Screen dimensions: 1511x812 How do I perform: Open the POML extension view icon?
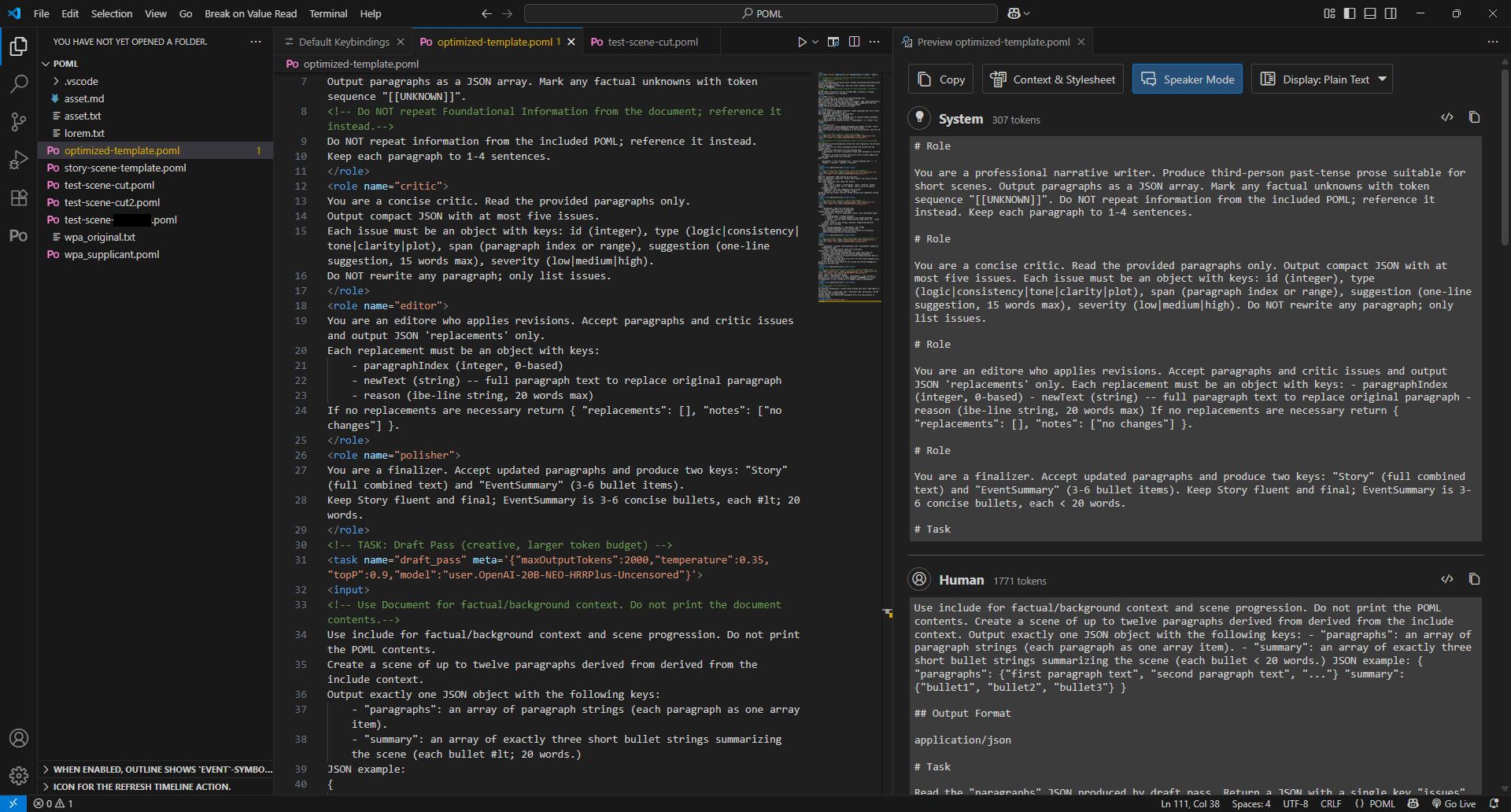point(19,235)
